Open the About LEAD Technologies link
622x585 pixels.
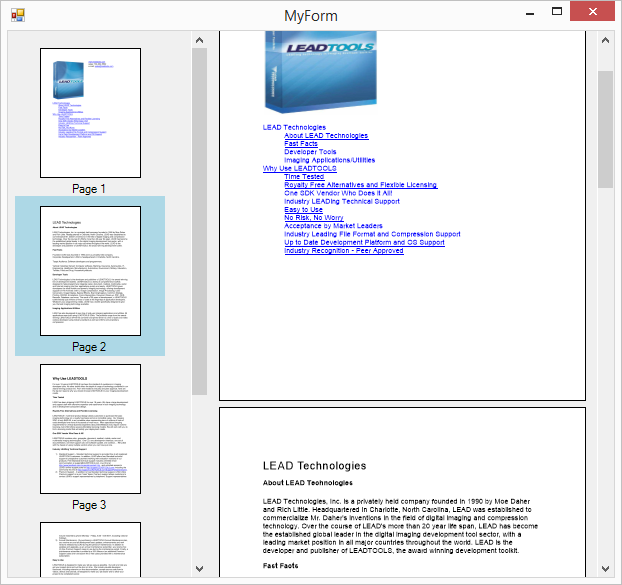tap(326, 136)
